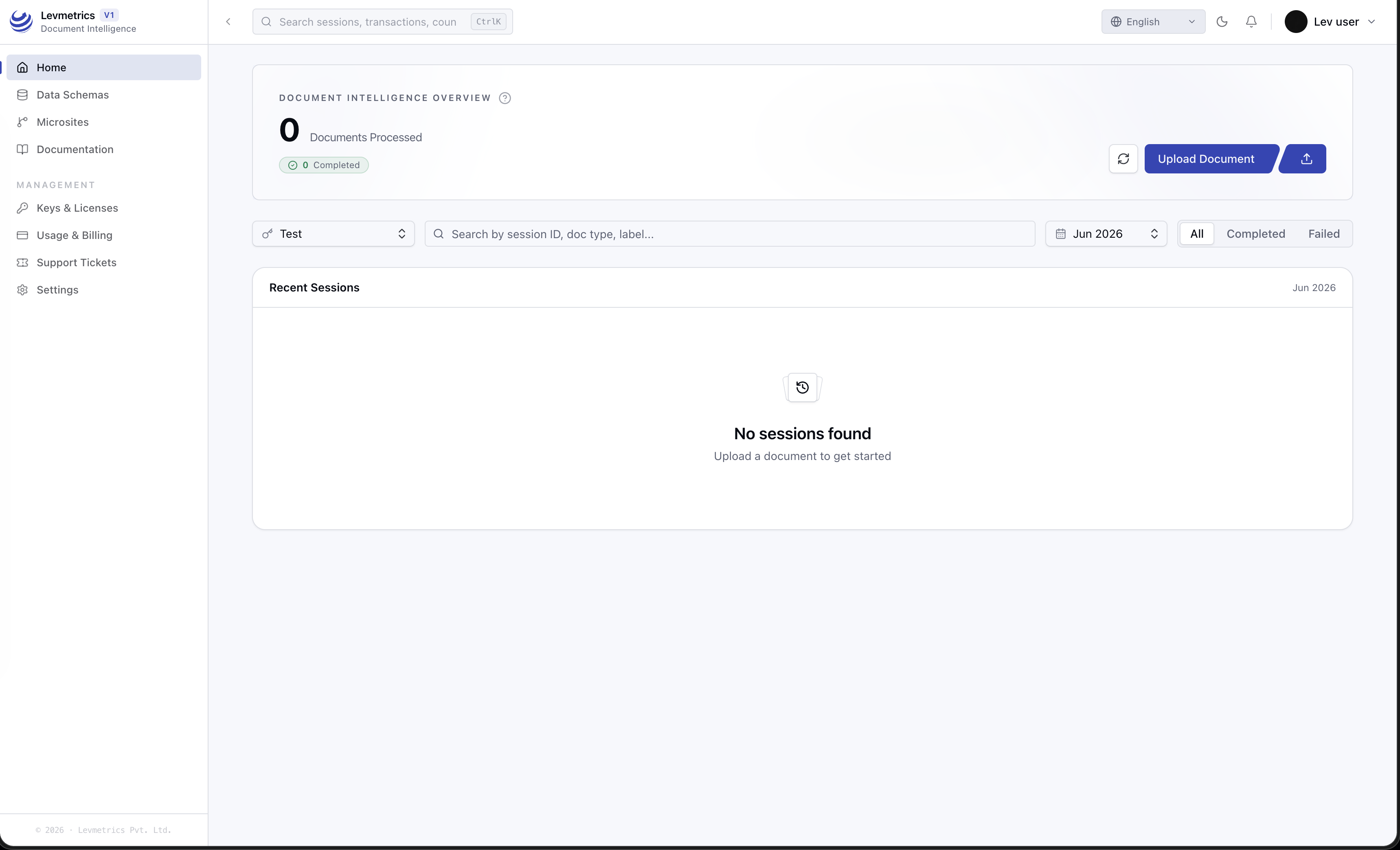Click the overview help question mark icon
The width and height of the screenshot is (1400, 850).
pyautogui.click(x=505, y=98)
